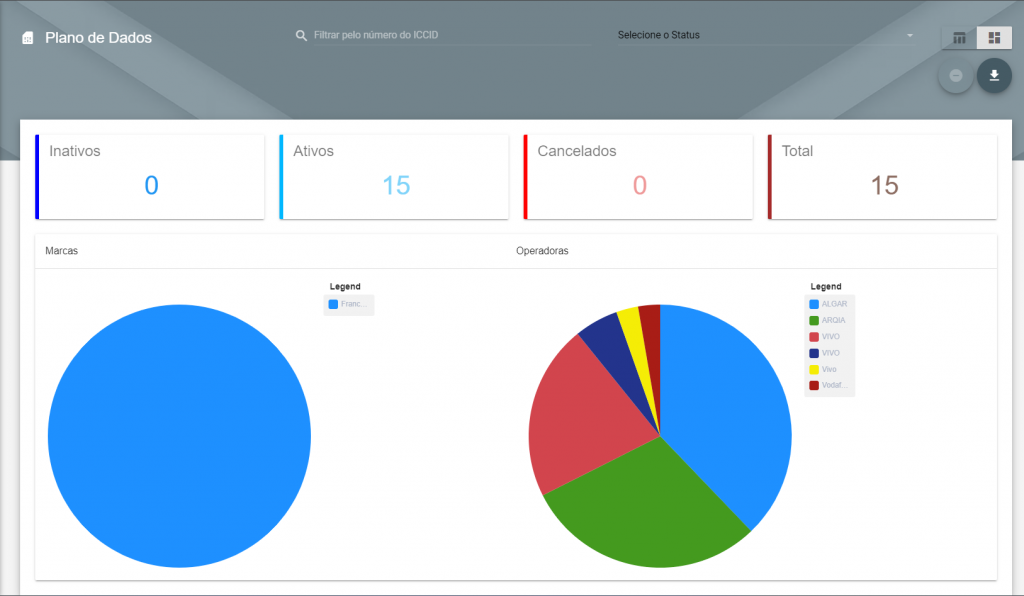The width and height of the screenshot is (1024, 596).
Task: Open the Selecione o Status dropdown
Action: click(765, 35)
